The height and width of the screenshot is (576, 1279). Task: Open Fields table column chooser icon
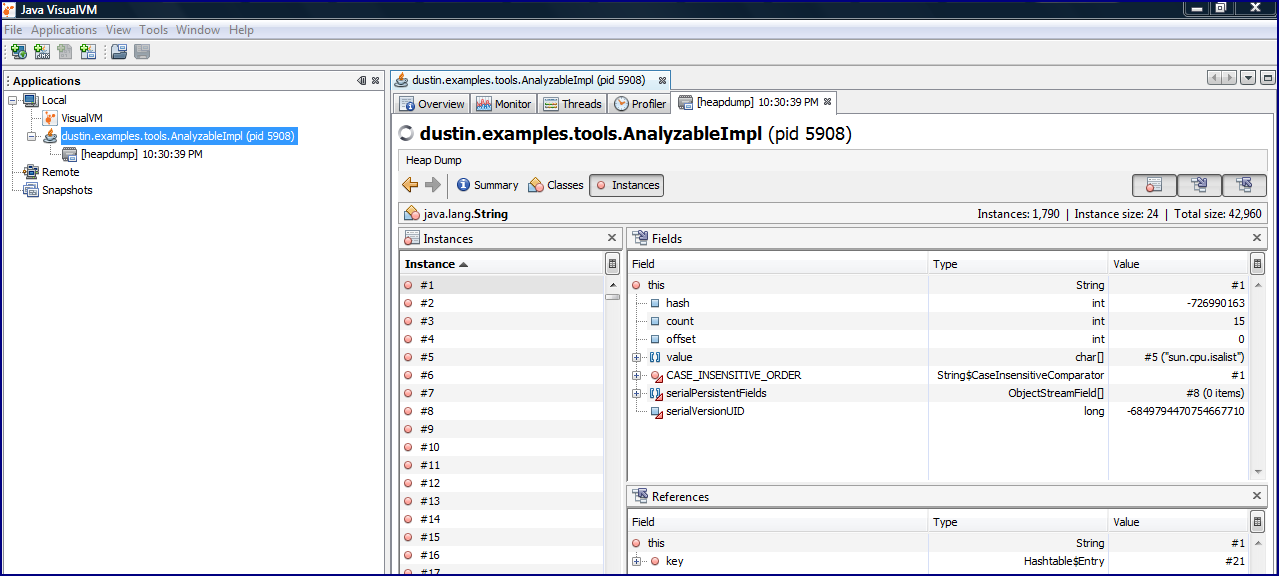point(1258,264)
